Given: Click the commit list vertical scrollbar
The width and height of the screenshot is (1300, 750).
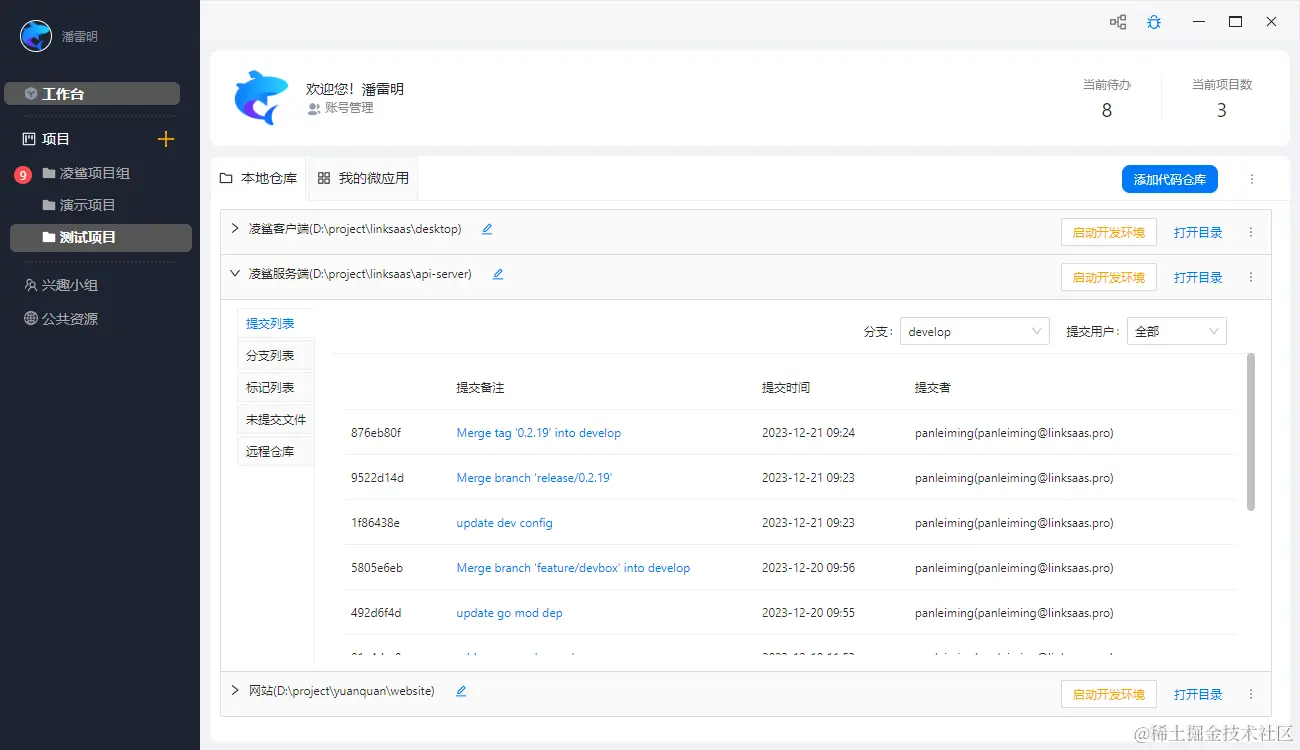Looking at the screenshot, I should [x=1251, y=432].
